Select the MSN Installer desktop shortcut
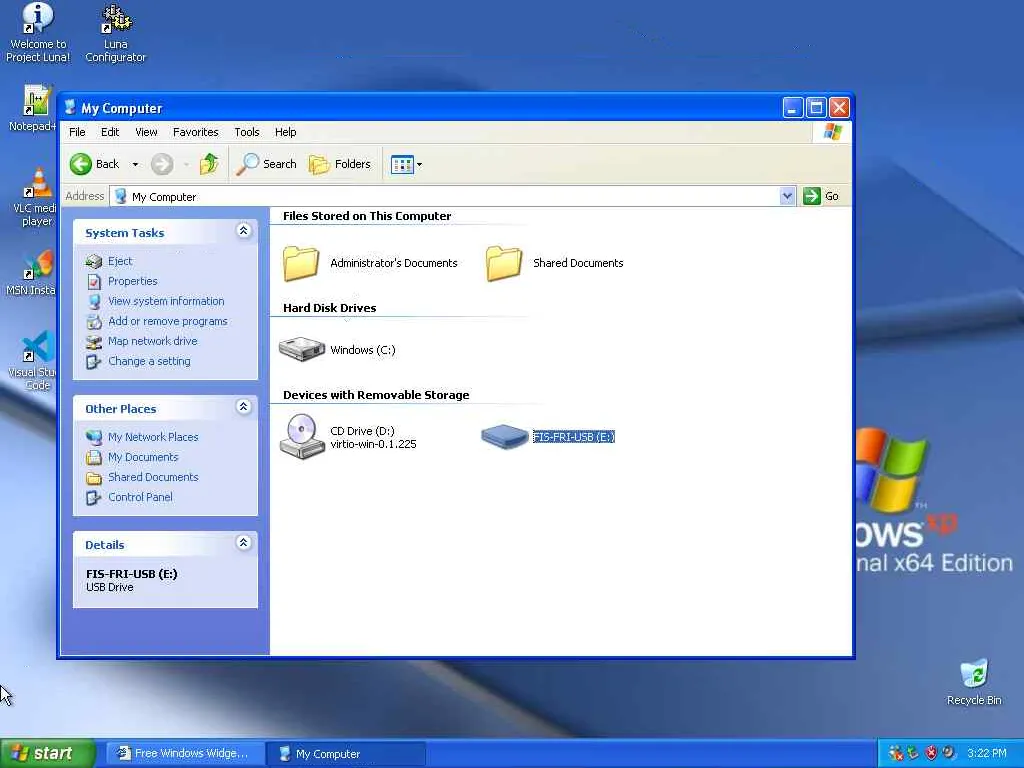The width and height of the screenshot is (1024, 768). tap(33, 272)
